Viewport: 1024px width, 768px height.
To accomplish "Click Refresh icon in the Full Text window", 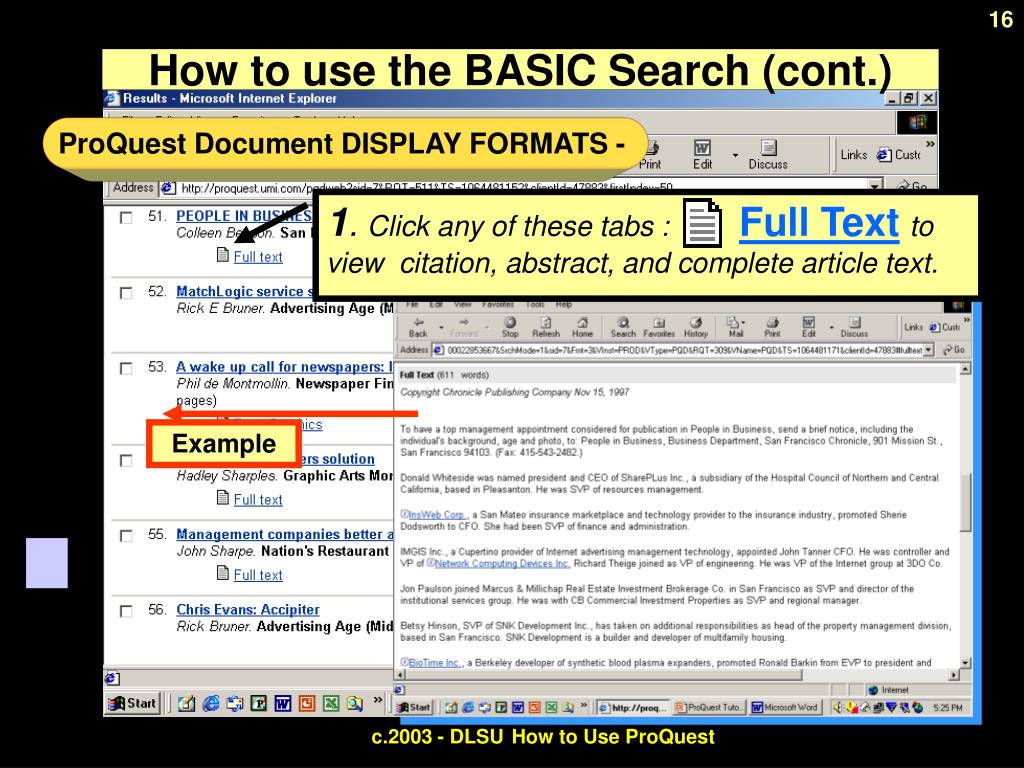I will point(546,327).
